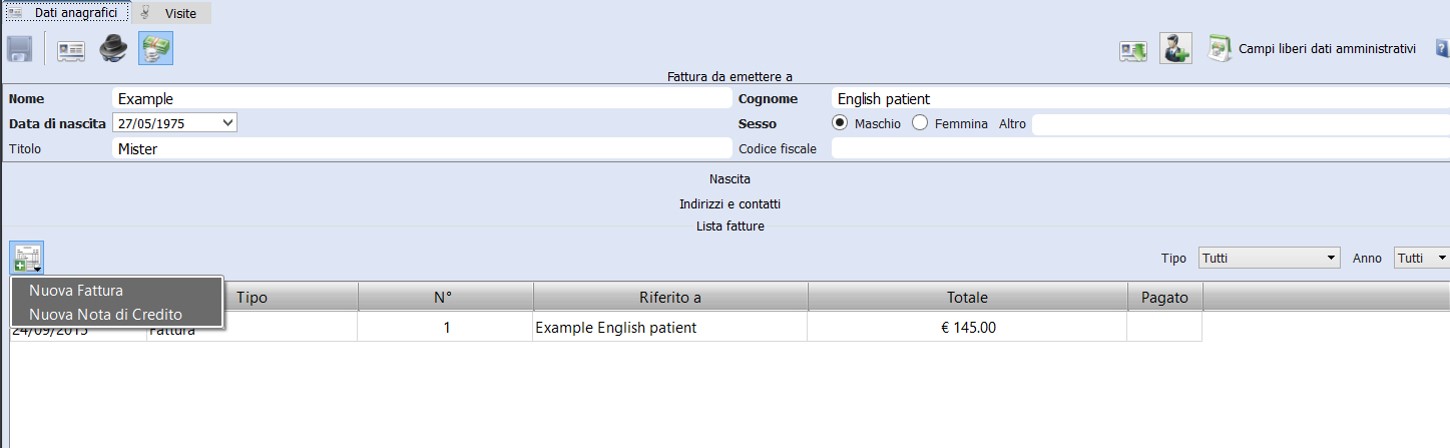Click the black hat with sunglasses icon
1450x448 pixels.
pyautogui.click(x=113, y=49)
